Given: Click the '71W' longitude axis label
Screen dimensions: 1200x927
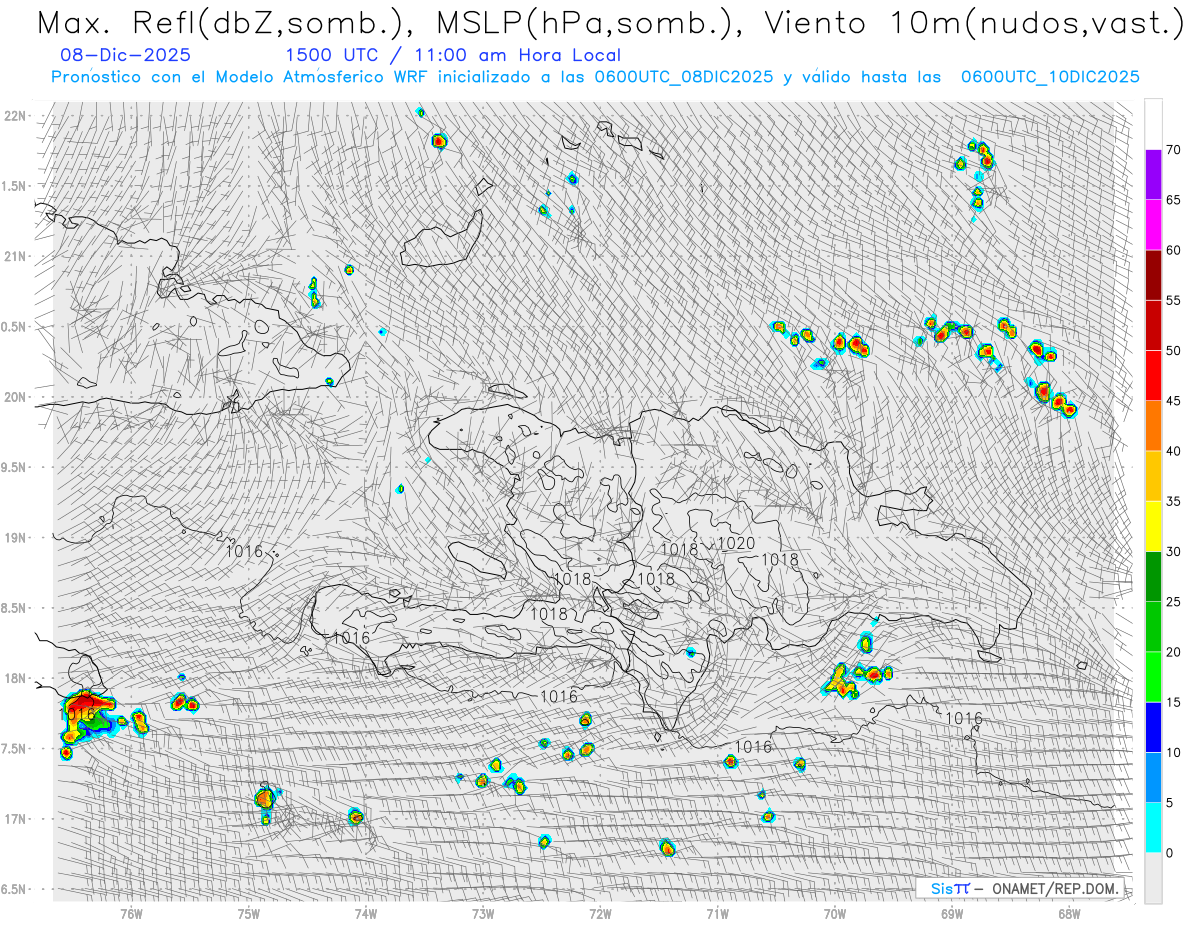Looking at the screenshot, I should (x=717, y=912).
